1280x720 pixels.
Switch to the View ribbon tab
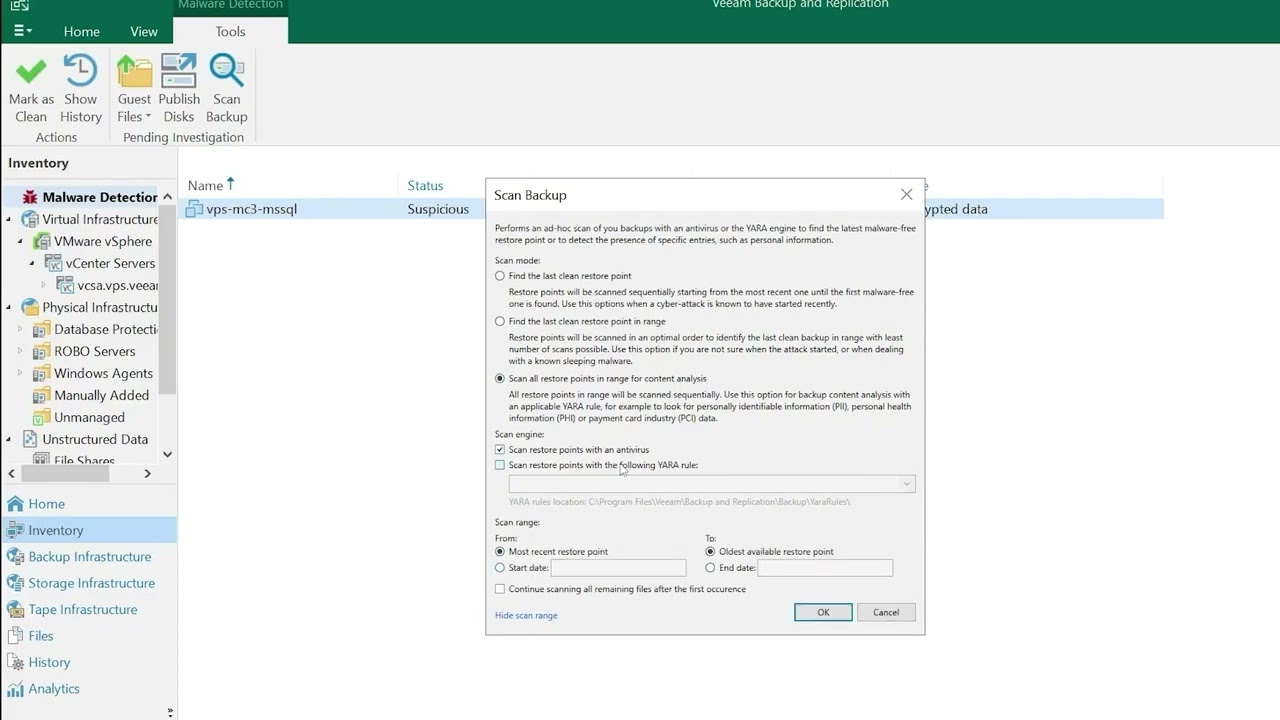point(144,31)
